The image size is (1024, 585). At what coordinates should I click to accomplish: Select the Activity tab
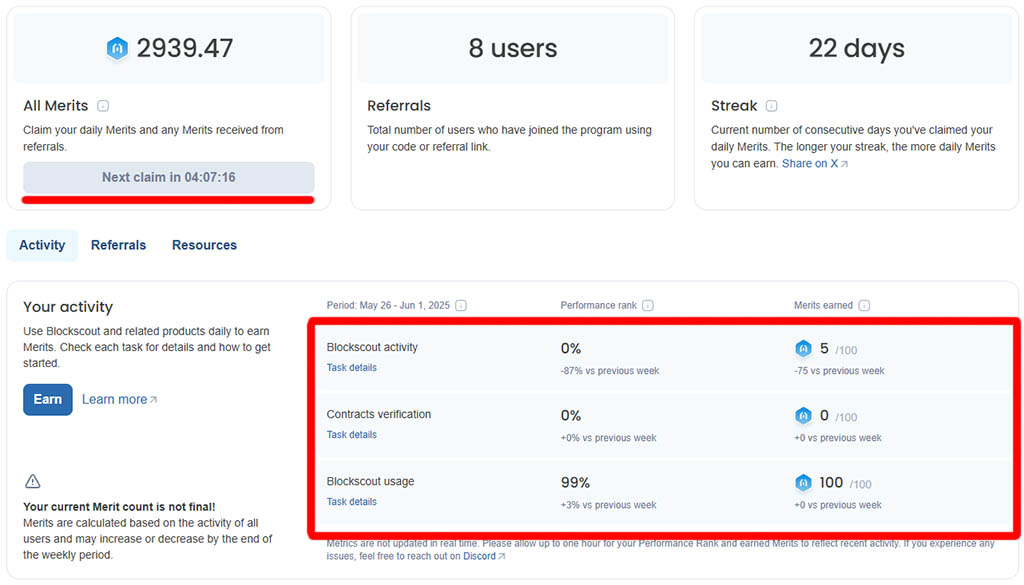42,245
